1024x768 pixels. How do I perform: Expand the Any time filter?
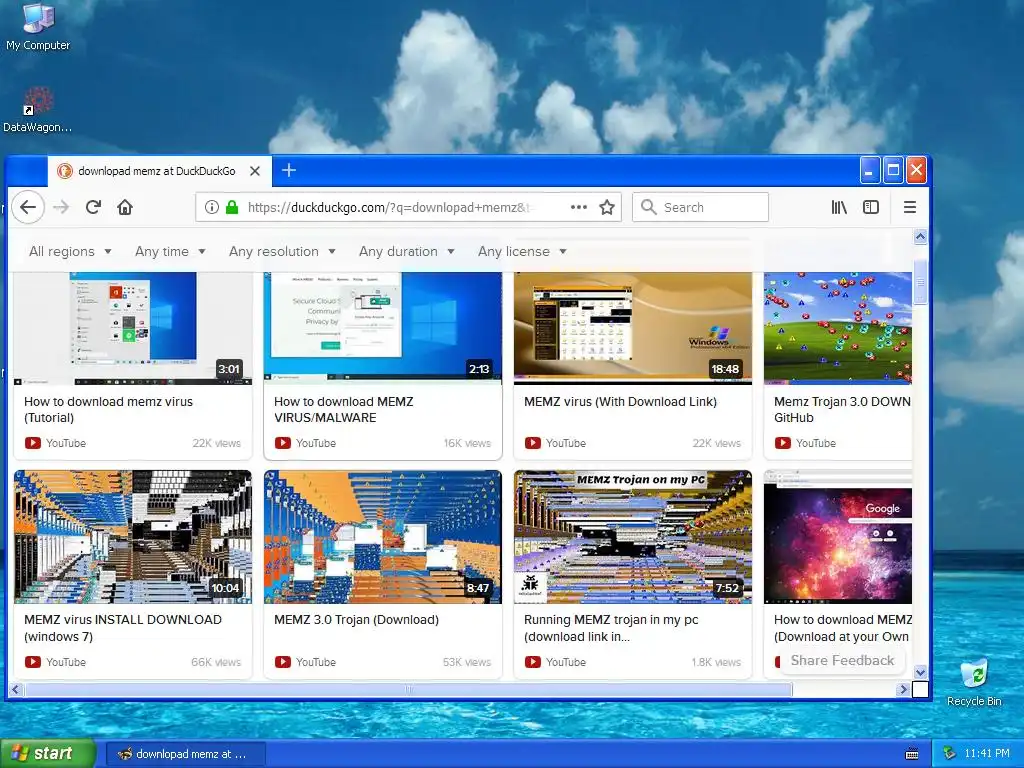tap(170, 251)
